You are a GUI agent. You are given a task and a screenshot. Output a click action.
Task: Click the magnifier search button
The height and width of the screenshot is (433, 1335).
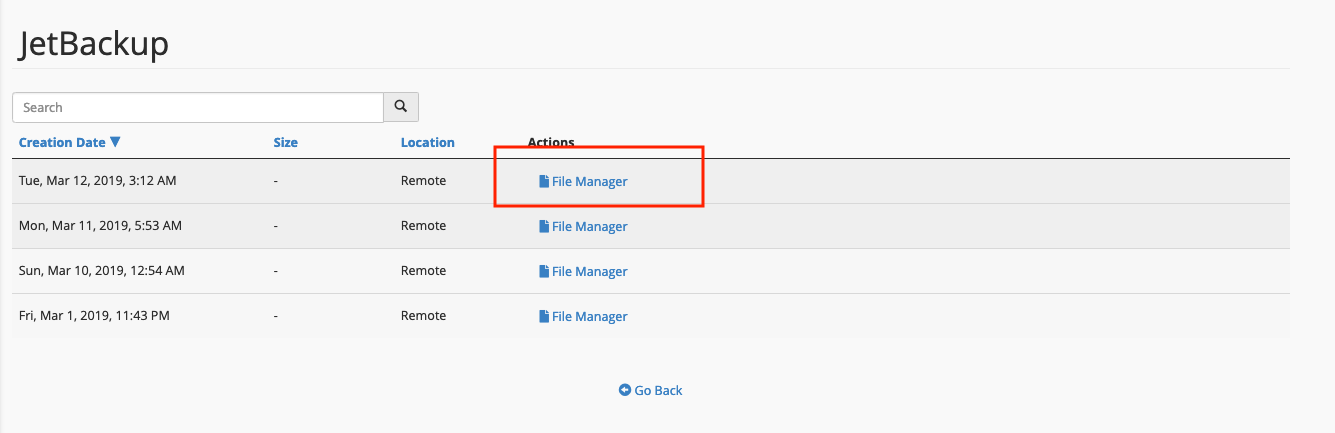[401, 107]
